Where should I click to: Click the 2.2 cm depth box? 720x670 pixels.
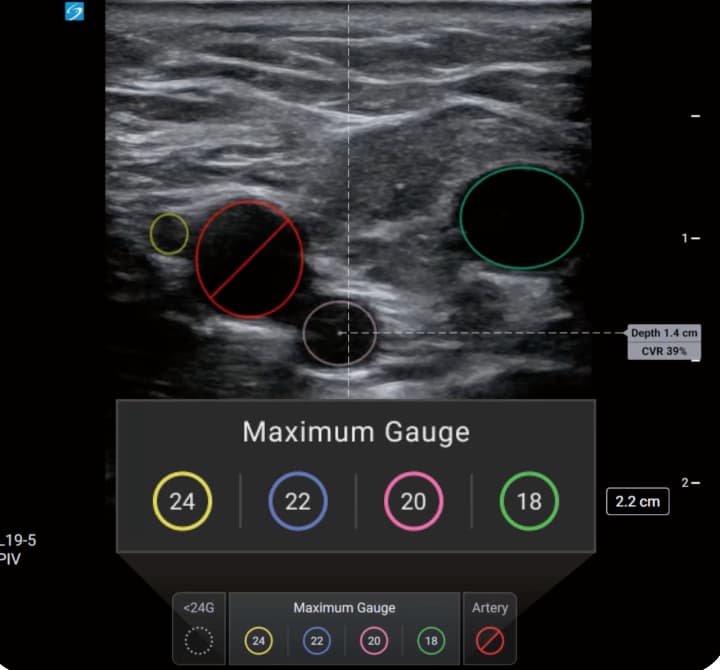tap(637, 501)
